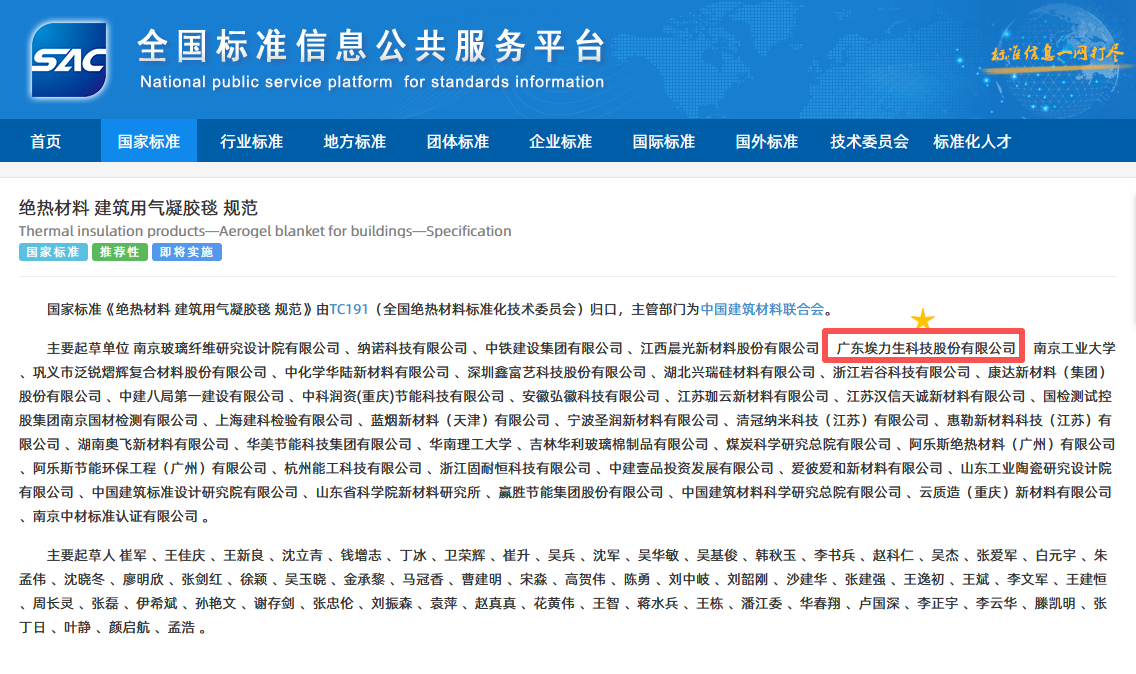
Task: Click the blue 即将实施 badge
Action: pos(186,252)
